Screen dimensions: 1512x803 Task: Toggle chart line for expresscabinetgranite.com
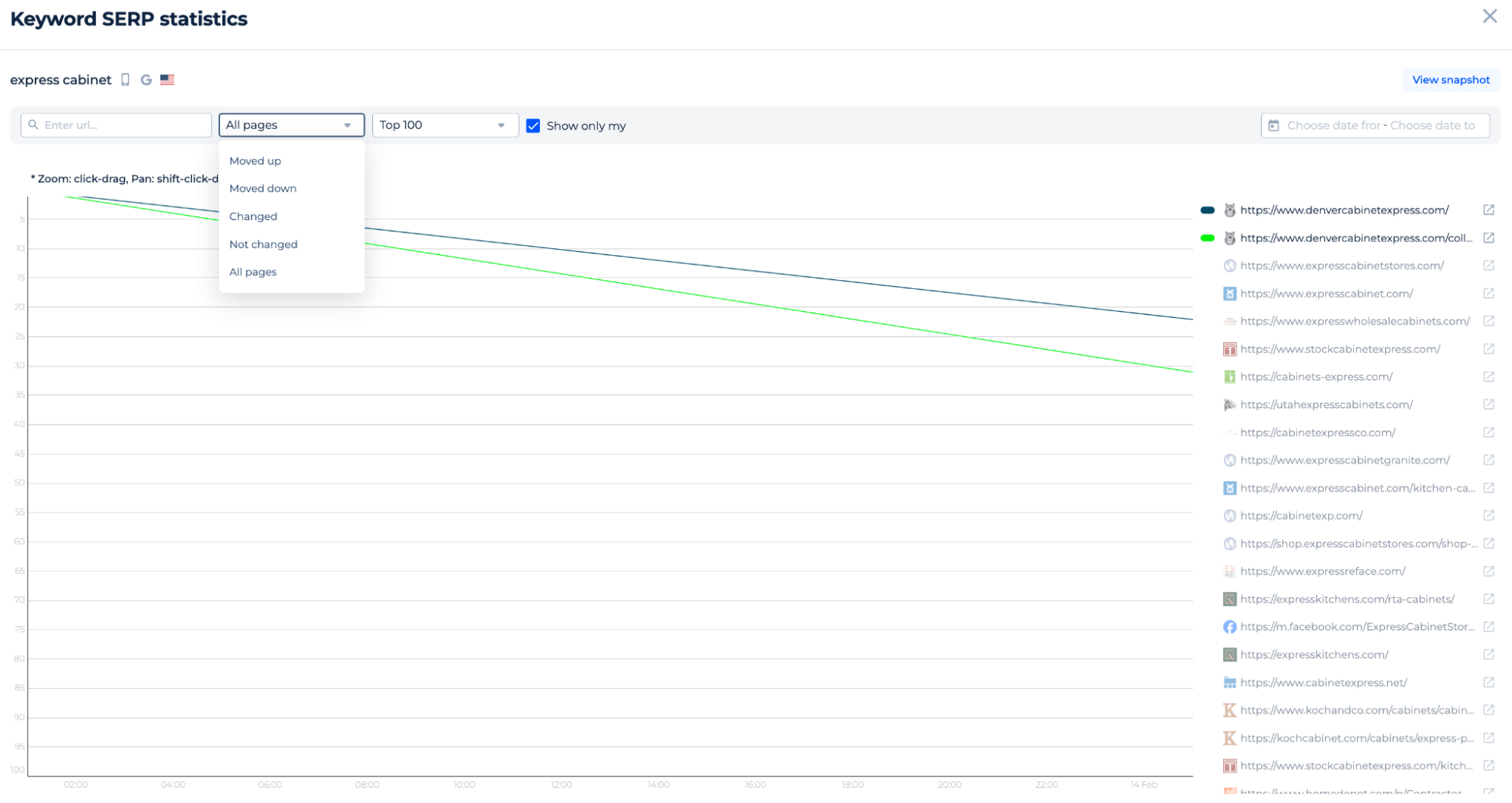point(1337,459)
